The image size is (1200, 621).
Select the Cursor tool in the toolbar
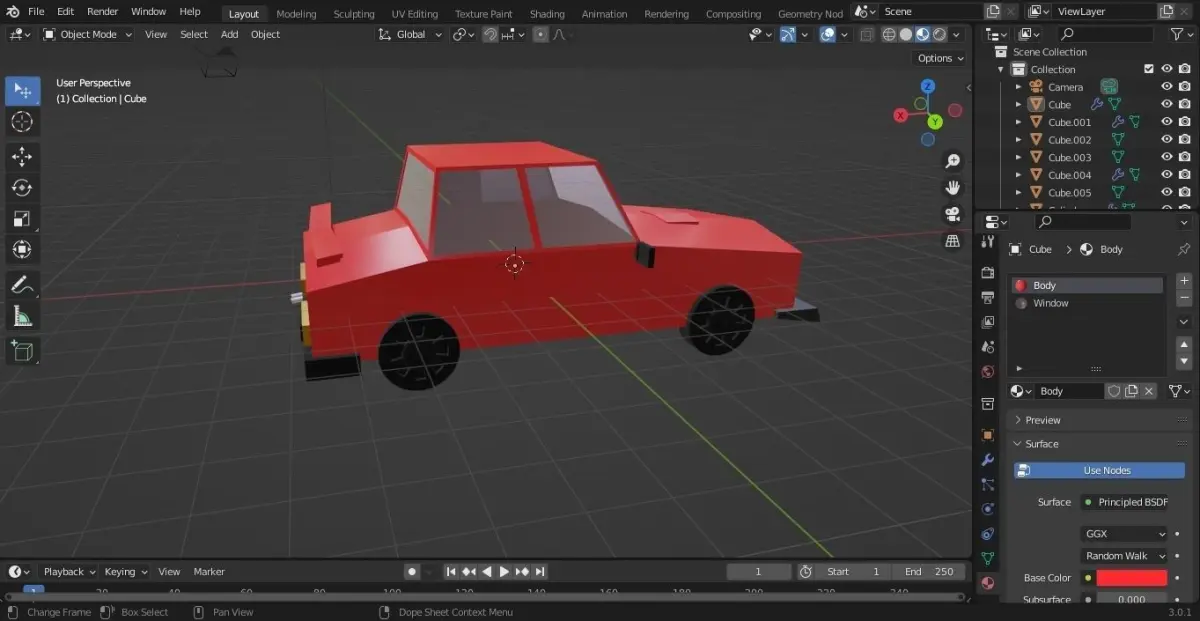pyautogui.click(x=22, y=122)
